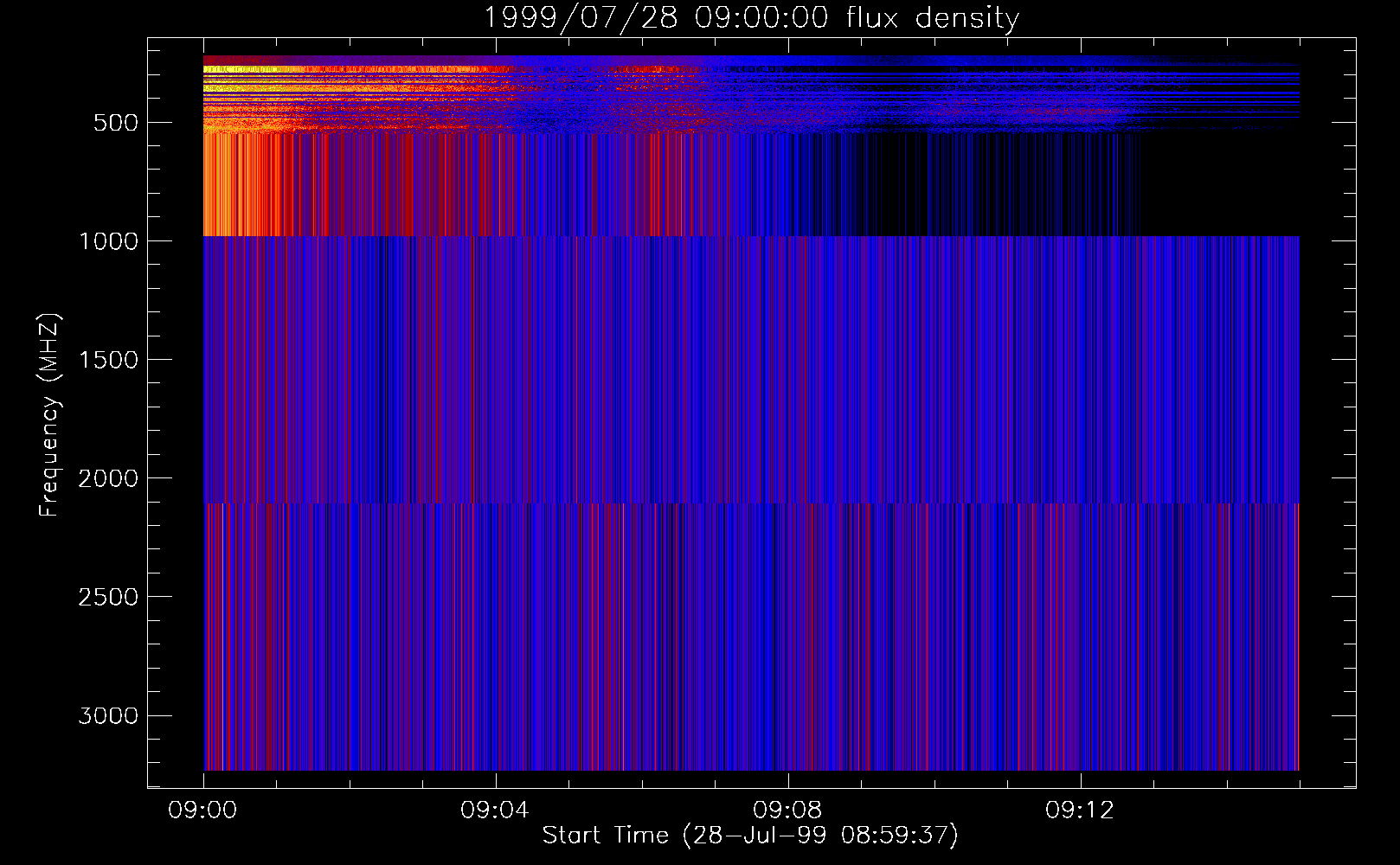
Task: Click the plot title '1999/07/28 09:00:00 flux density'
Action: pos(750,18)
